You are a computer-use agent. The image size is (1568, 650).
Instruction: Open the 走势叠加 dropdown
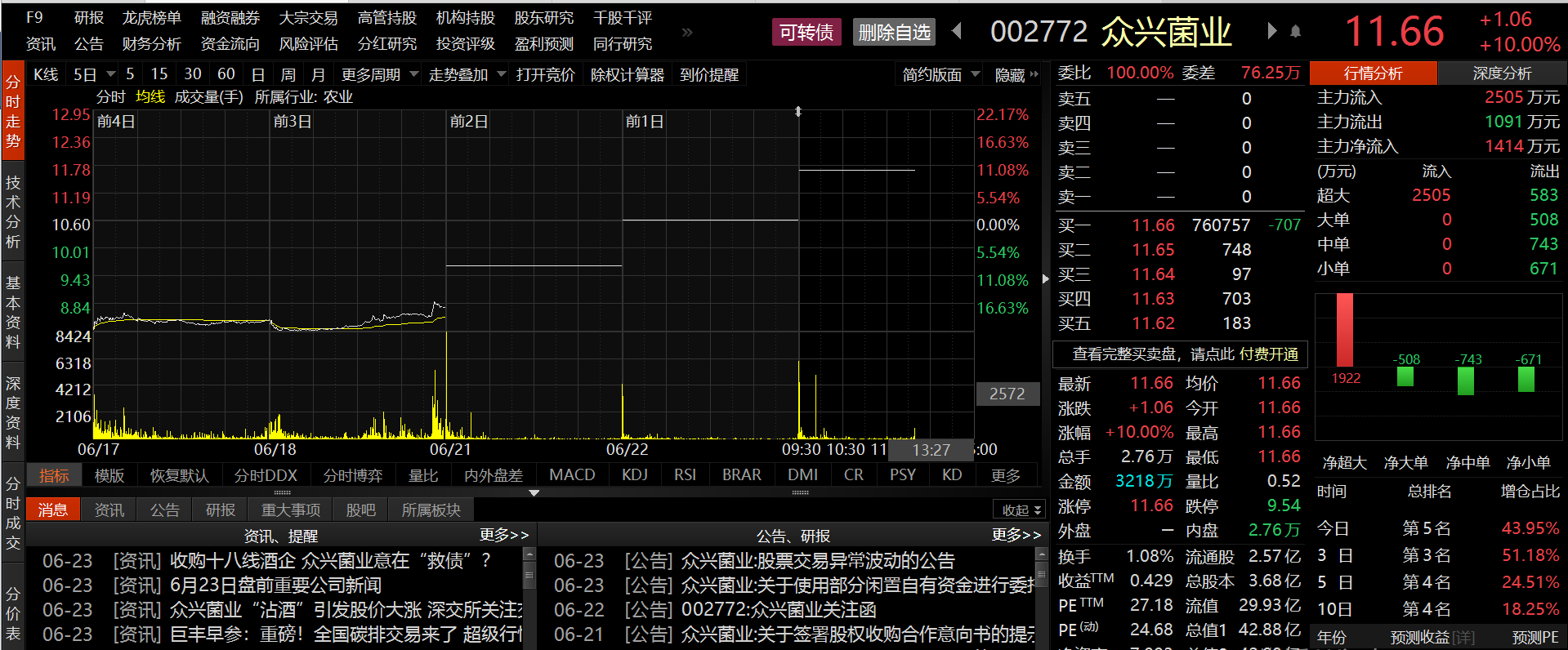click(467, 74)
